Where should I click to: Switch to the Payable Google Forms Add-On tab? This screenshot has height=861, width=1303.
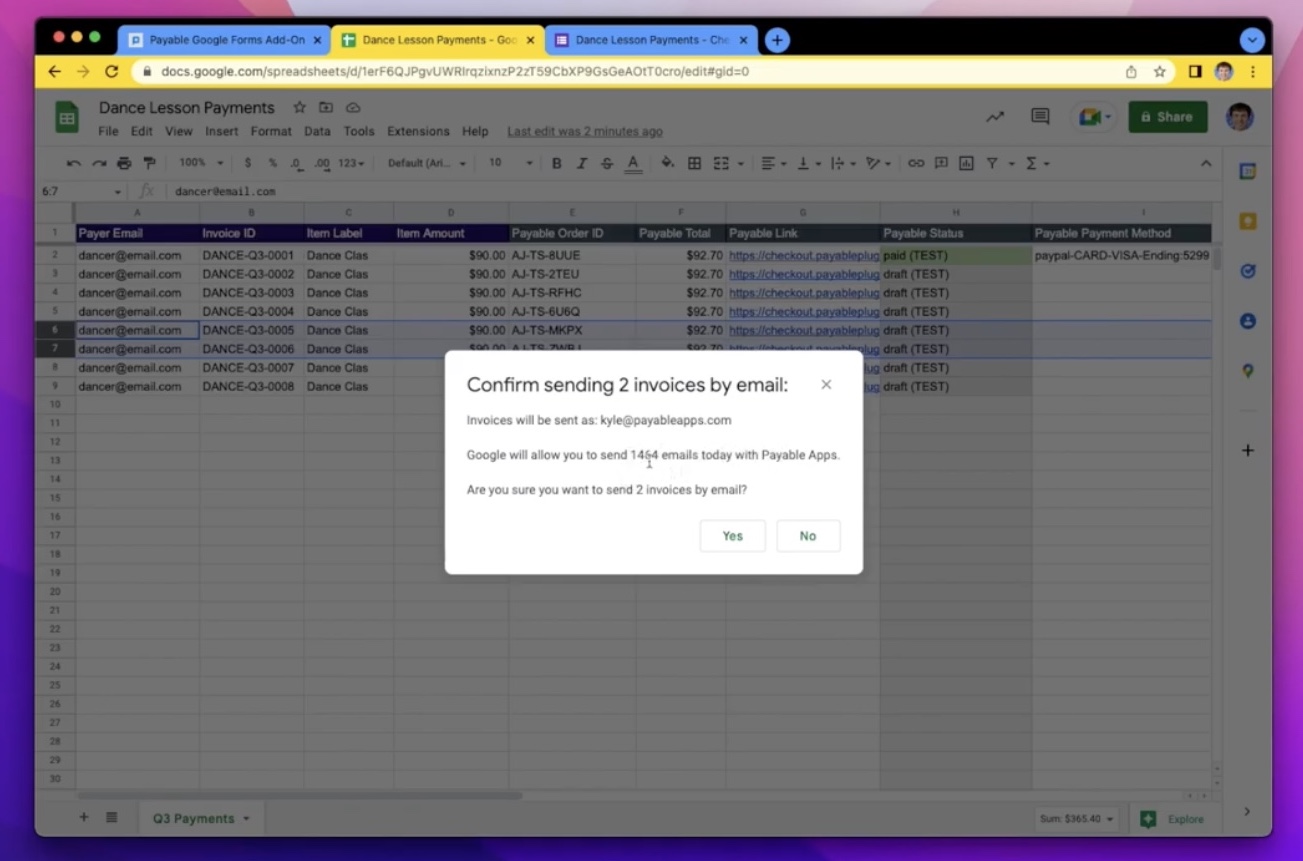pyautogui.click(x=224, y=40)
